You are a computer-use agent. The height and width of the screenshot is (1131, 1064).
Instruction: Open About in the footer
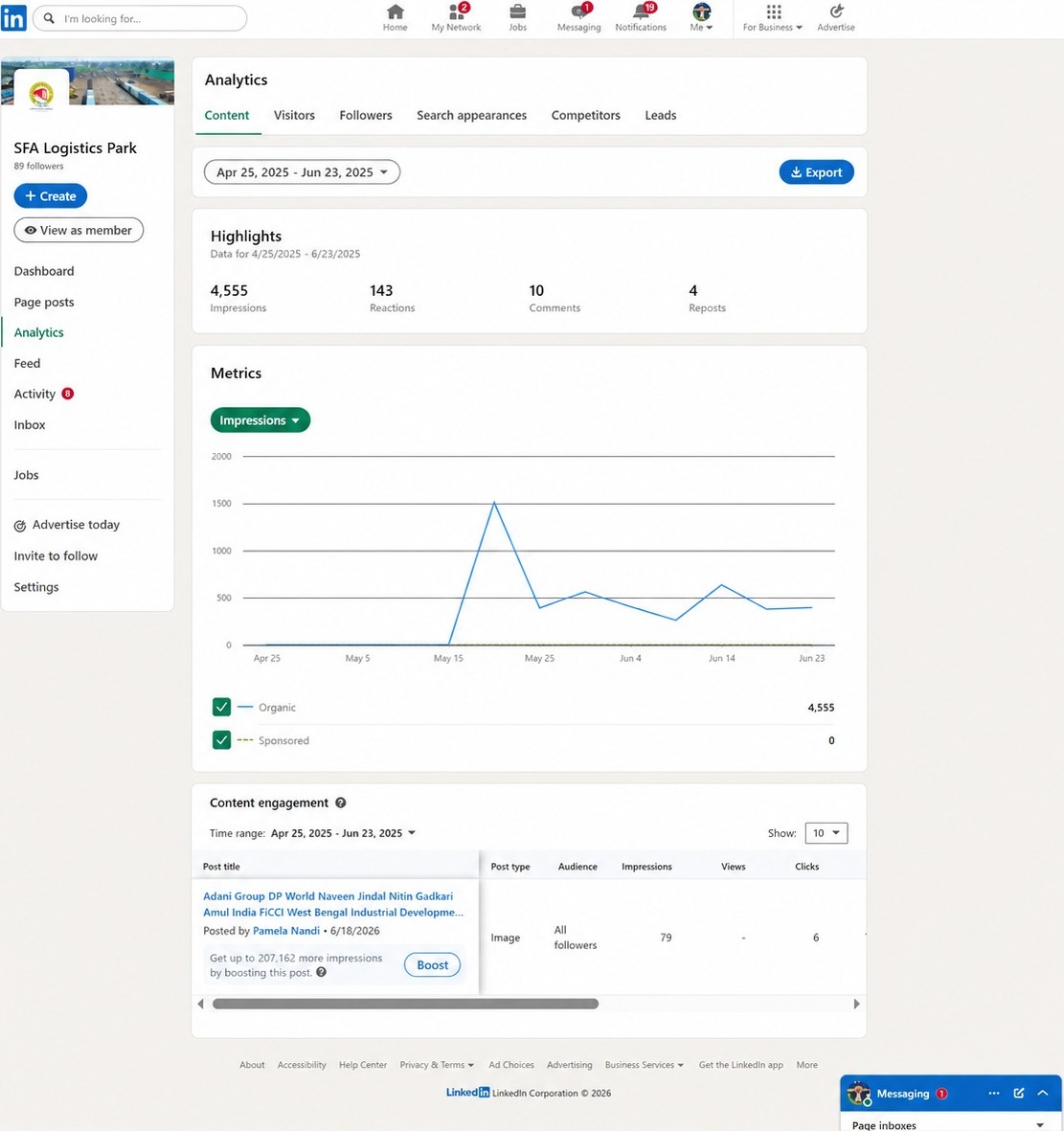coord(252,1065)
